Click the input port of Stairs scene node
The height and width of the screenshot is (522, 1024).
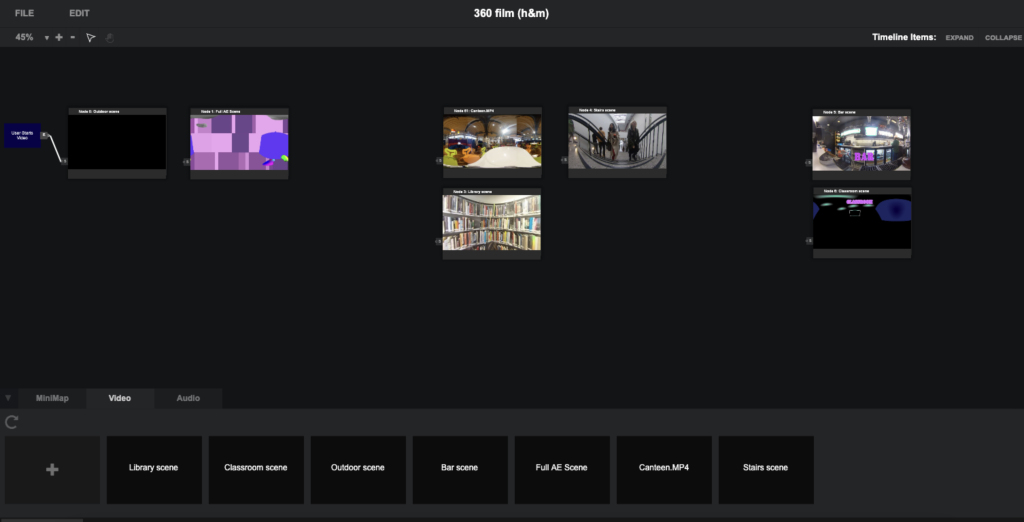click(x=564, y=159)
